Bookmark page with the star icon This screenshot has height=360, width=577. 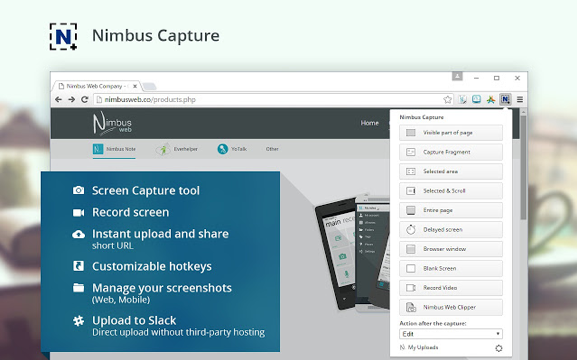pos(447,99)
